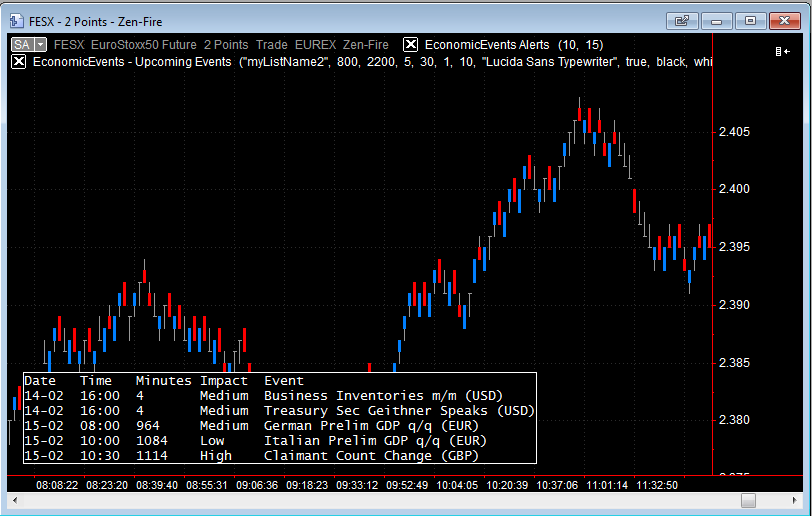Click the 10:04:05 time axis label
This screenshot has width=812, height=516.
(x=457, y=485)
